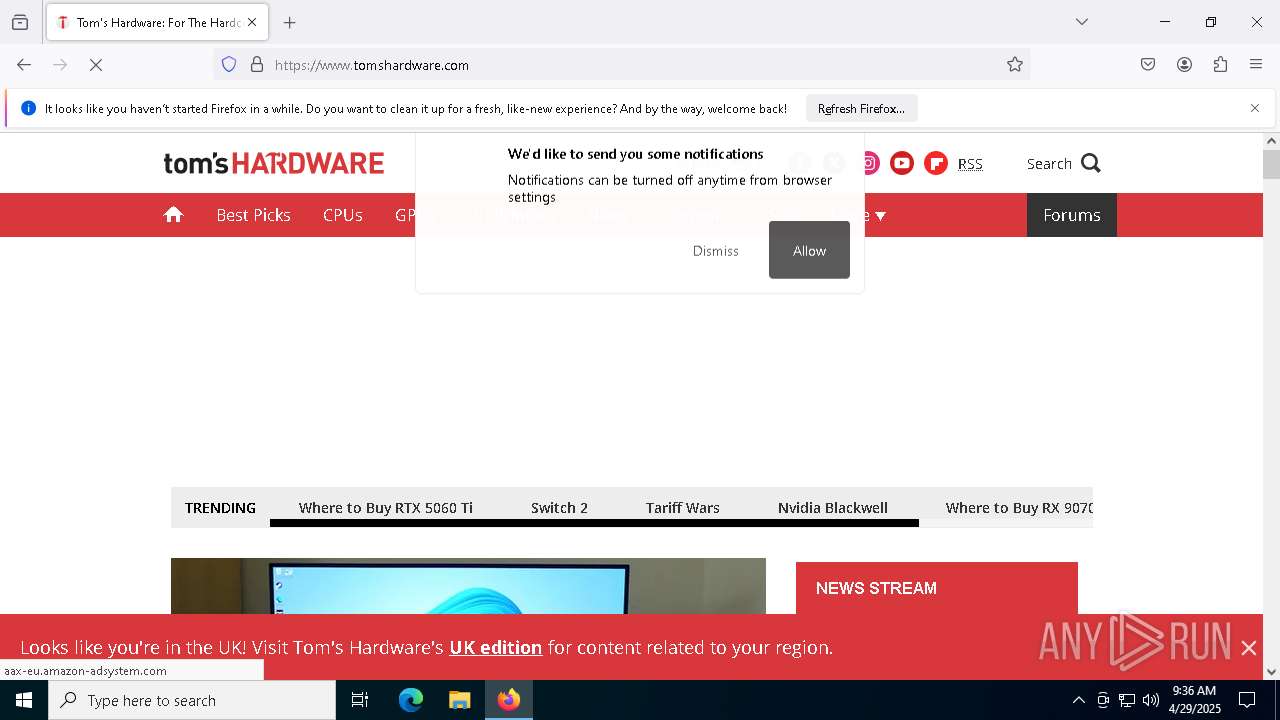Open the featured article thumbnail image

[x=468, y=586]
